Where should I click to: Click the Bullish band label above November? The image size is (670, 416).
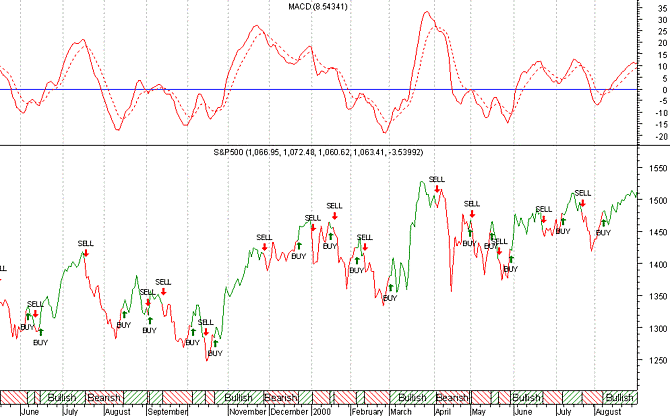pyautogui.click(x=238, y=398)
